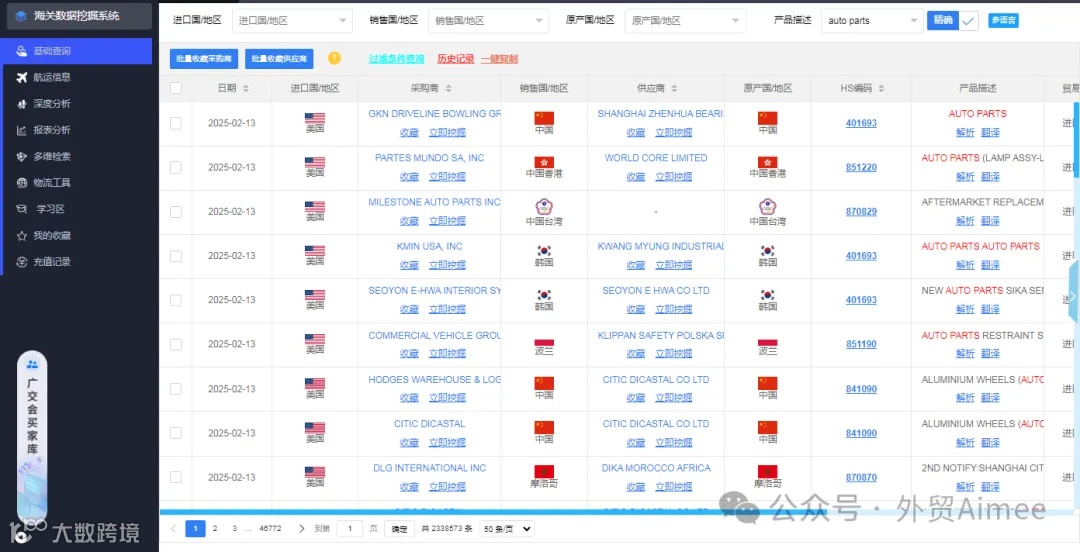This screenshot has height=552, width=1080.
Task: Open the 50条/页 page-size dropdown
Action: [507, 529]
